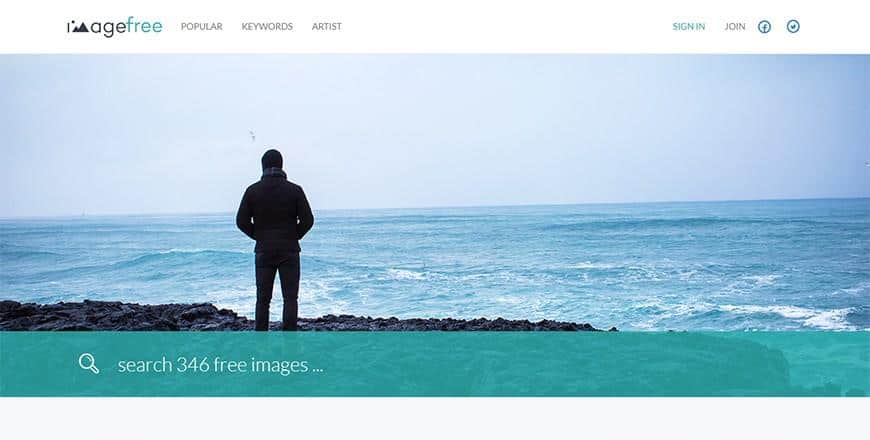Viewport: 870px width, 440px height.
Task: Open the Popular menu item
Action: 201,27
